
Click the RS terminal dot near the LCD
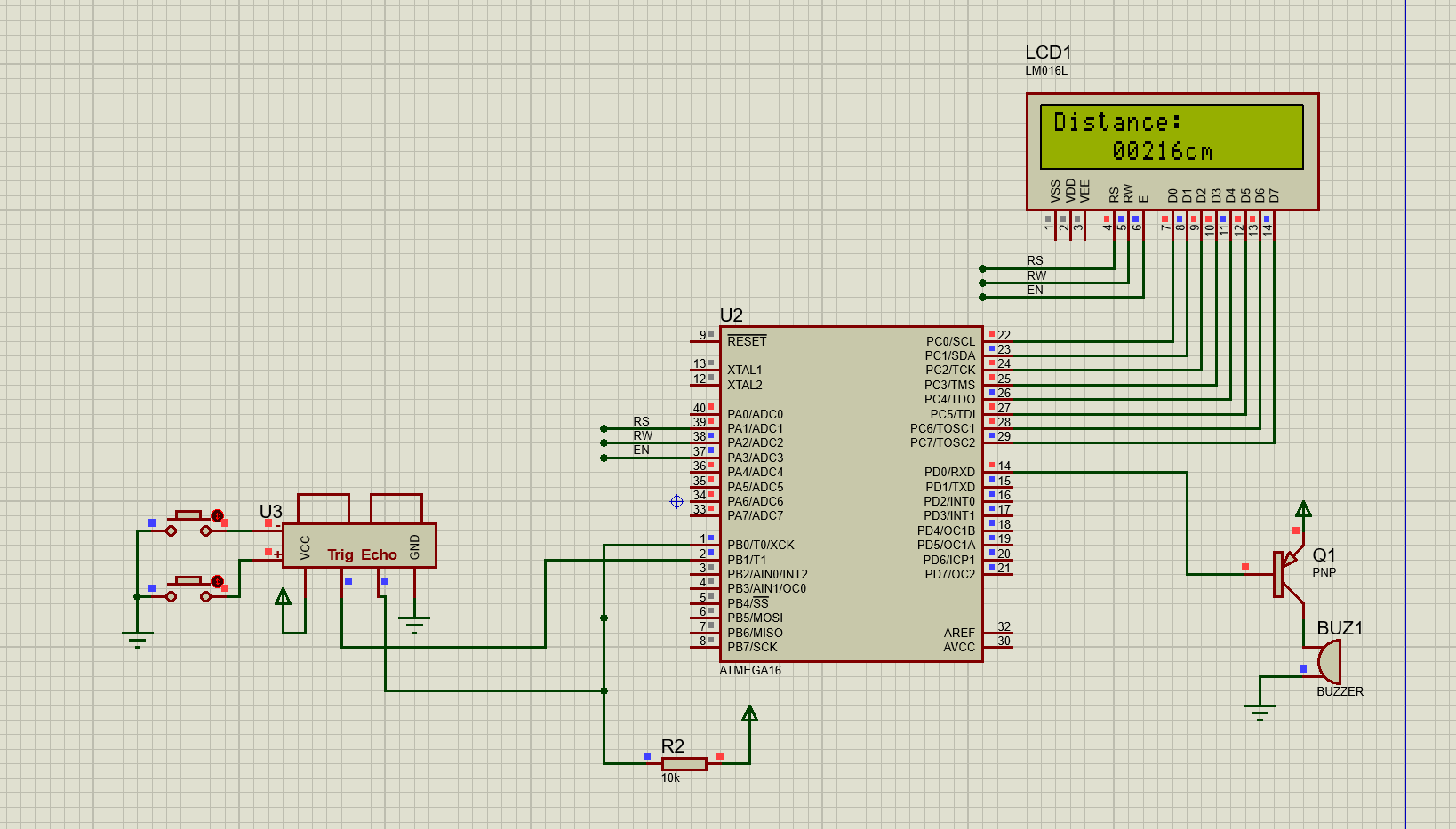(982, 268)
